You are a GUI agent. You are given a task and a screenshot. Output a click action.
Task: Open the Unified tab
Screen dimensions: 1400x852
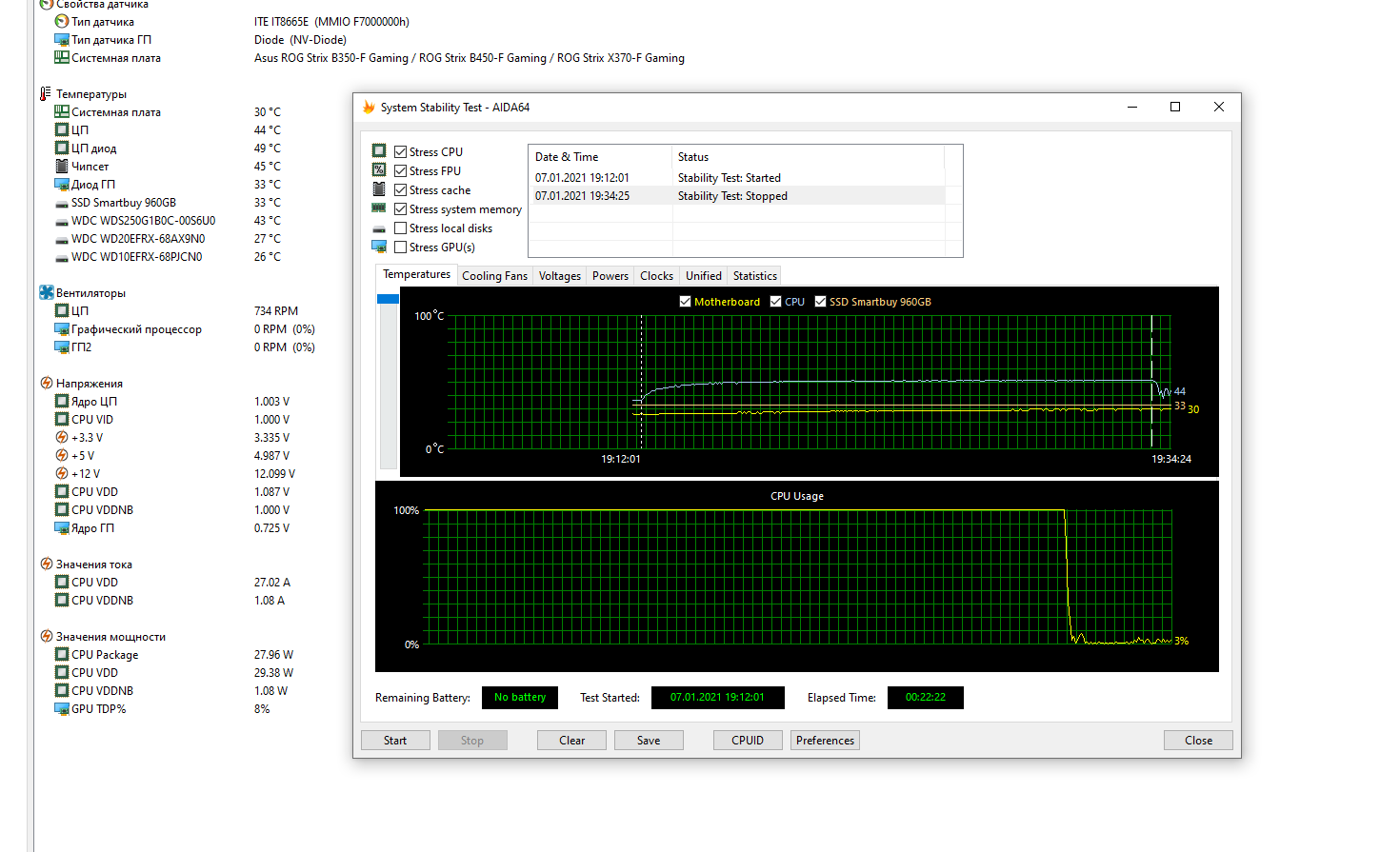(704, 276)
